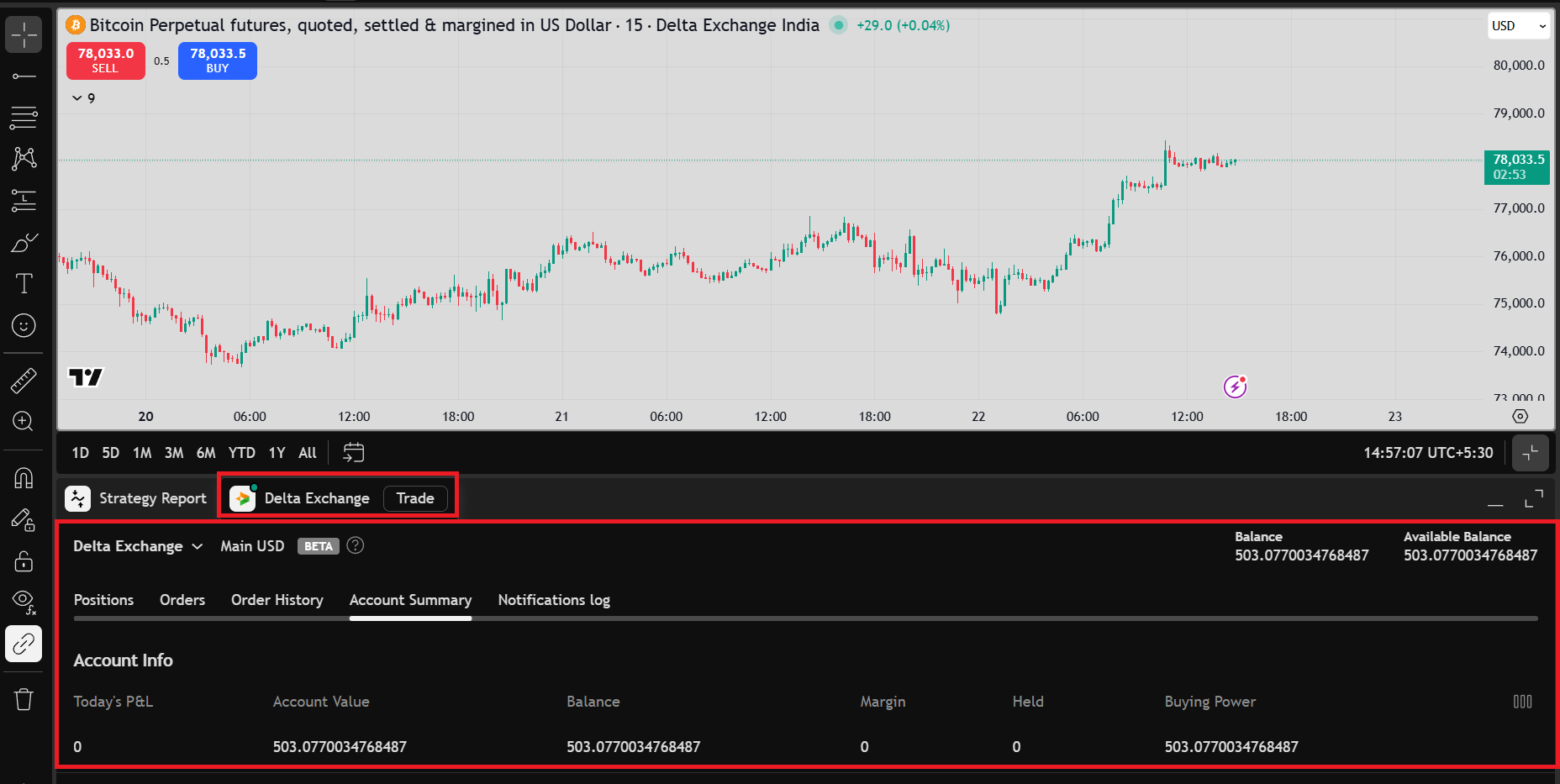Set chart range to 1M
The image size is (1560, 784).
[x=142, y=453]
